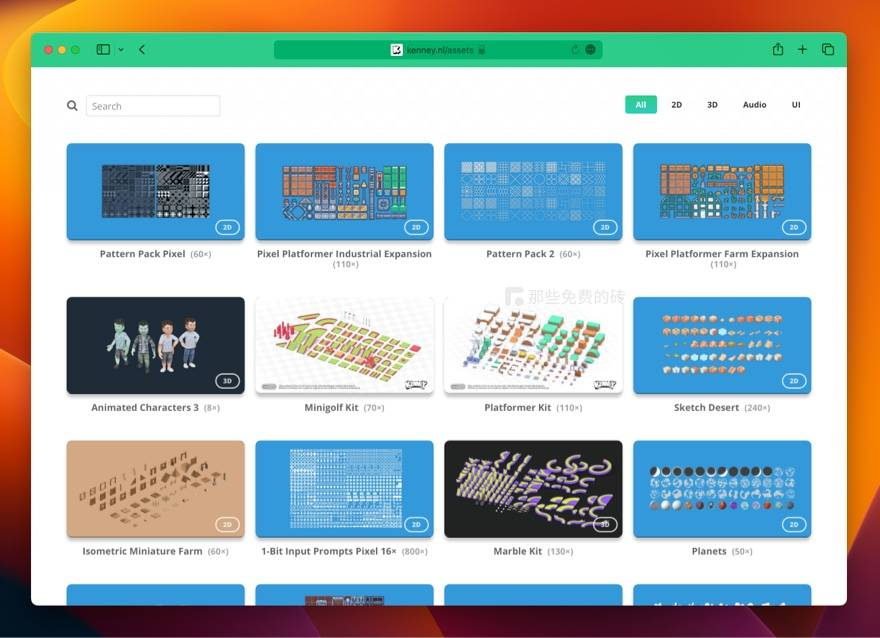The image size is (880, 638).
Task: Click 2D badge on Farm Expansion card
Action: (x=794, y=227)
